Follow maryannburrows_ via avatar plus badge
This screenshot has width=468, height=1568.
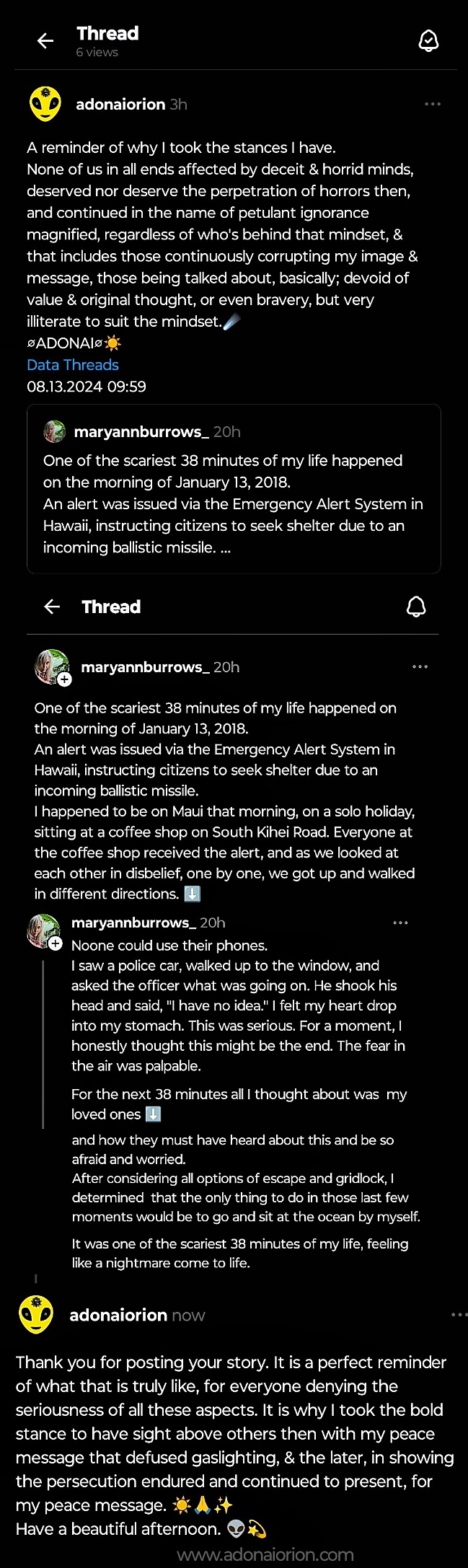[65, 679]
